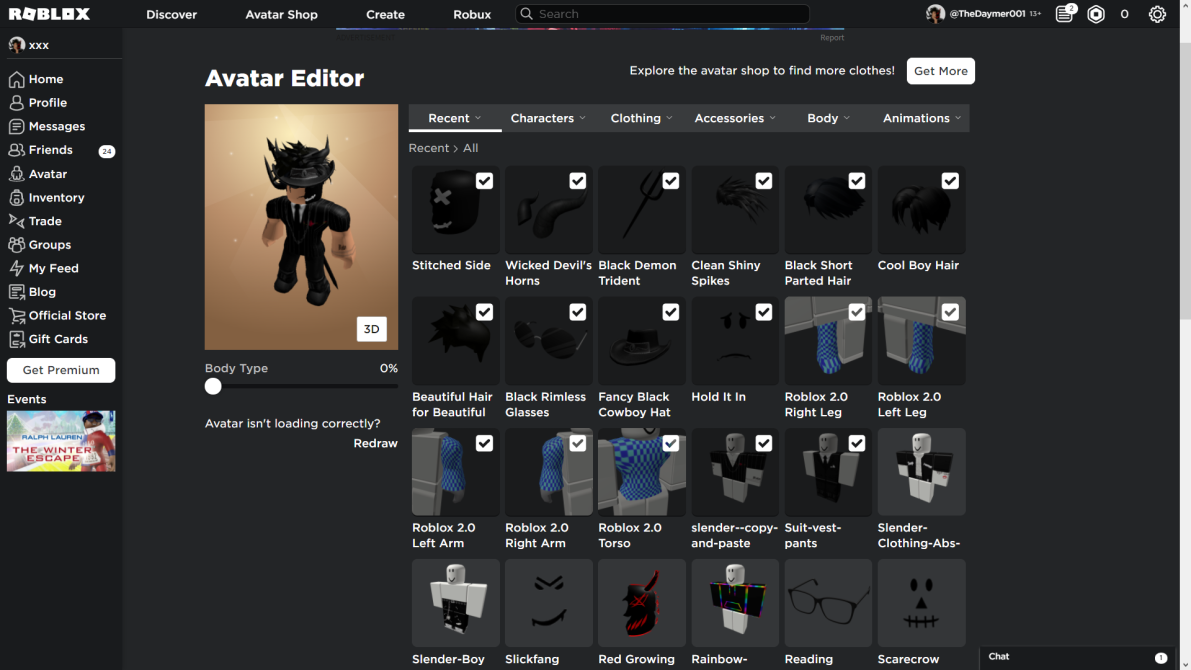Open the Blog icon in the sidebar
Viewport: 1191px width, 670px height.
pyautogui.click(x=16, y=292)
